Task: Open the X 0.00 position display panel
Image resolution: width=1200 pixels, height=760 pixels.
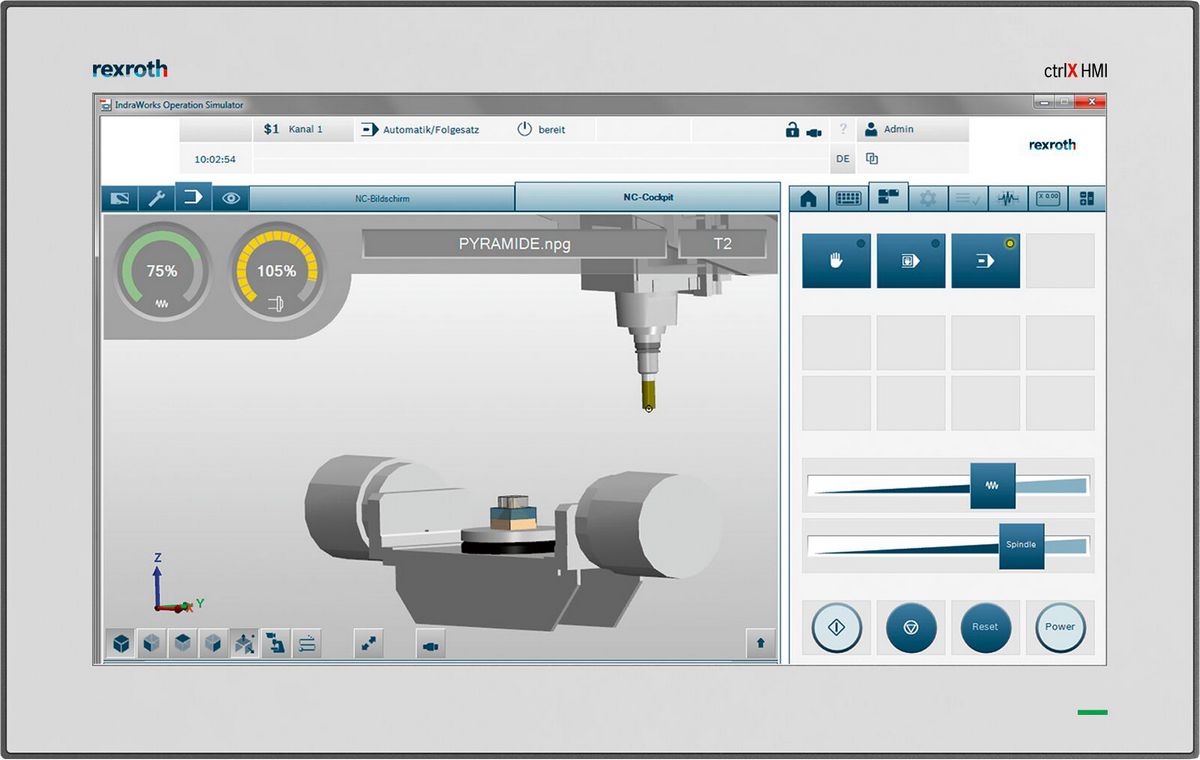Action: point(1047,199)
